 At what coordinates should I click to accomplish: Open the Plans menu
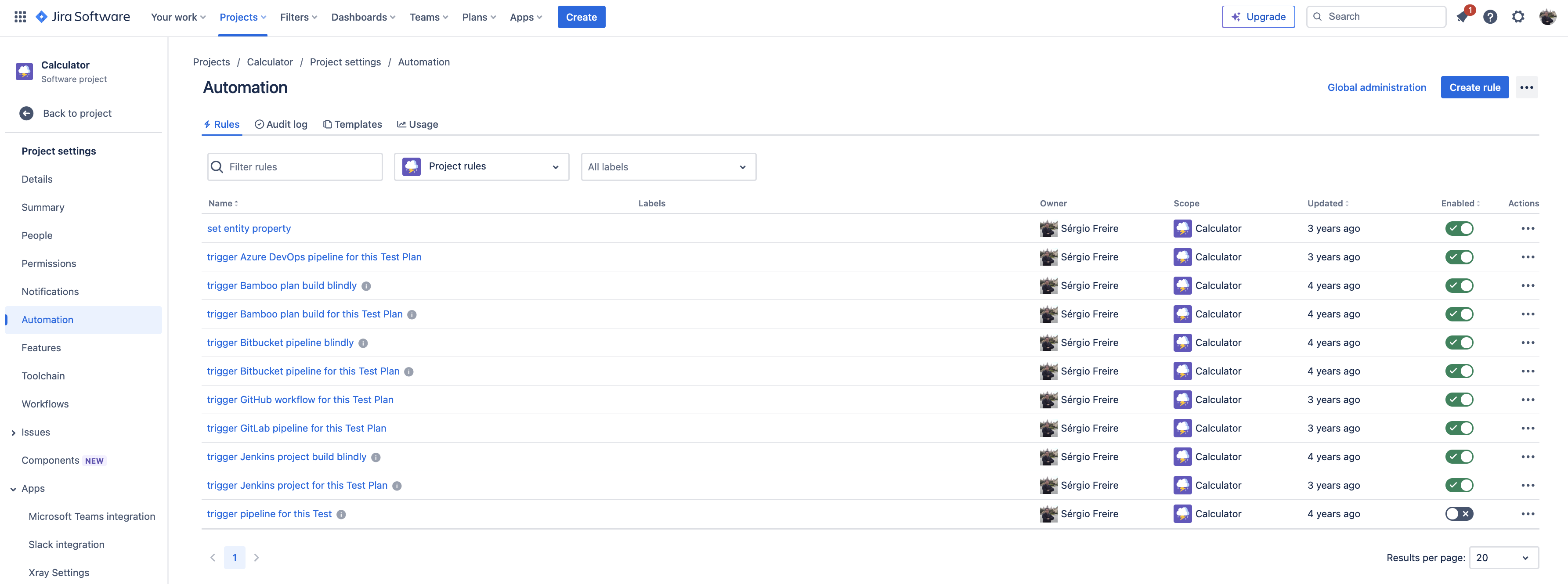(x=479, y=17)
